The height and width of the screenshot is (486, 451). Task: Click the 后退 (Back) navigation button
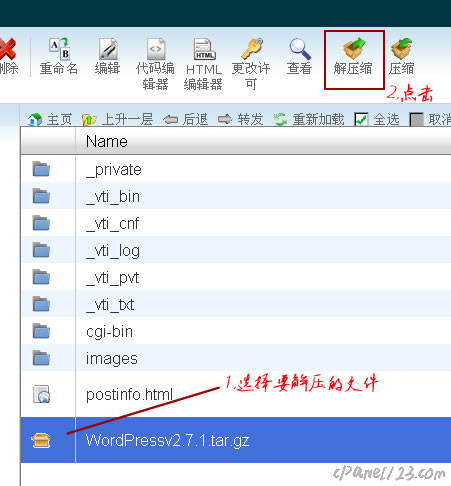click(x=186, y=119)
